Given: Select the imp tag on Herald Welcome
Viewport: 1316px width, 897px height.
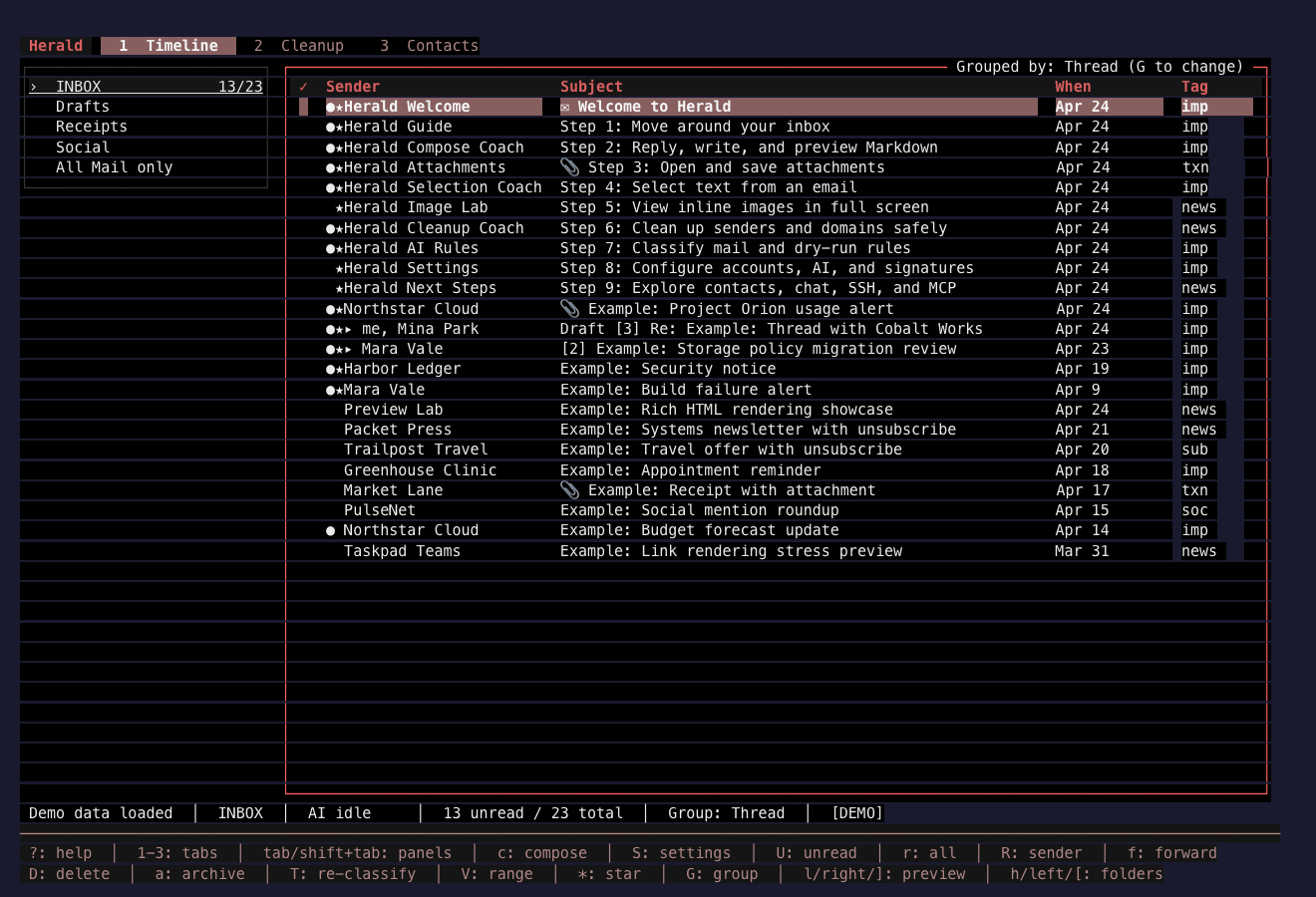Looking at the screenshot, I should tap(1194, 107).
